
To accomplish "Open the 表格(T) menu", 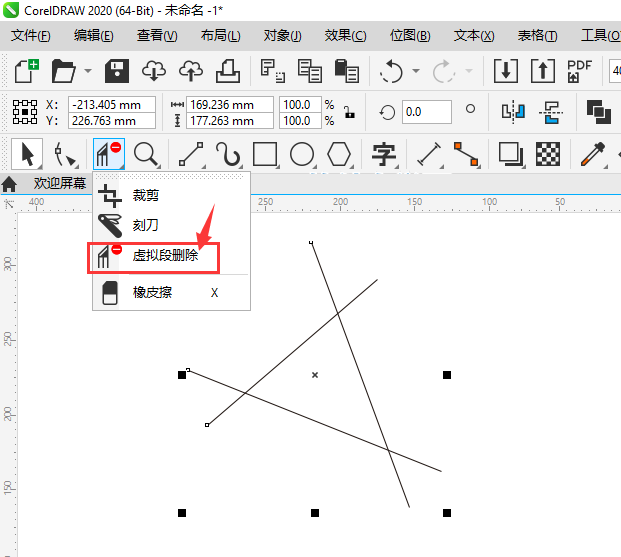I will coord(537,36).
